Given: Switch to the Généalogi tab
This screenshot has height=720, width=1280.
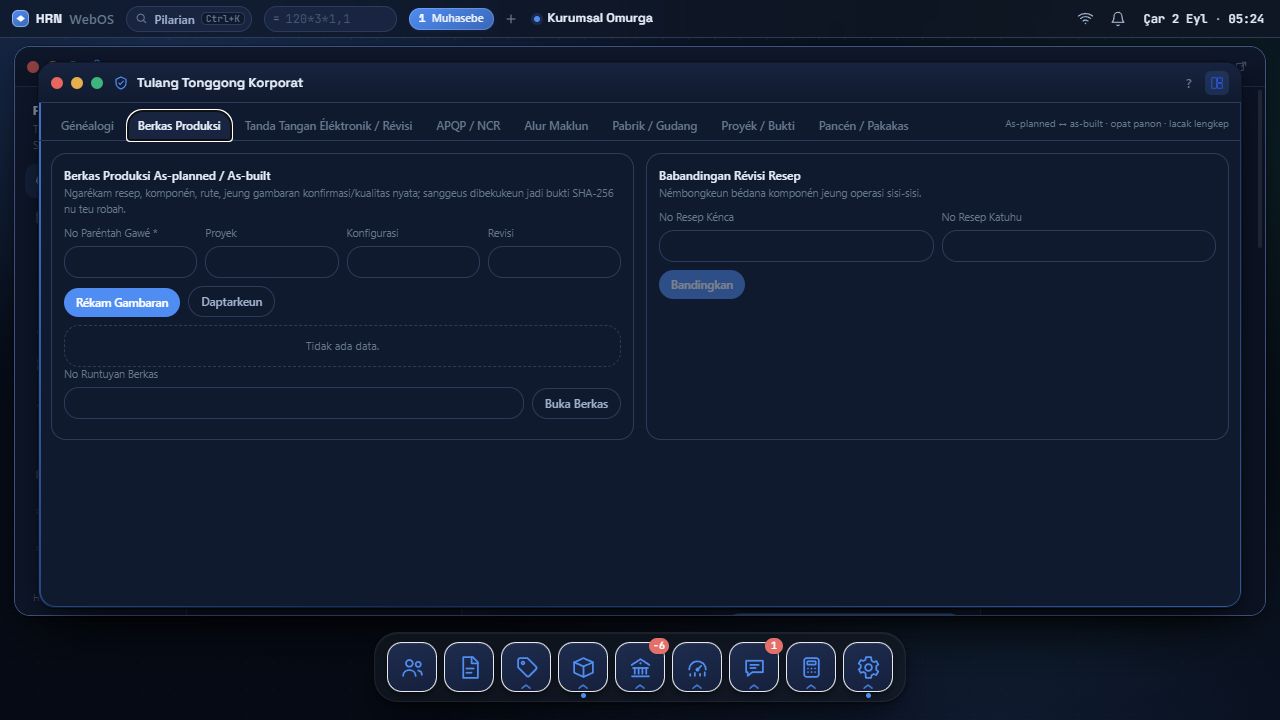Looking at the screenshot, I should 87,126.
